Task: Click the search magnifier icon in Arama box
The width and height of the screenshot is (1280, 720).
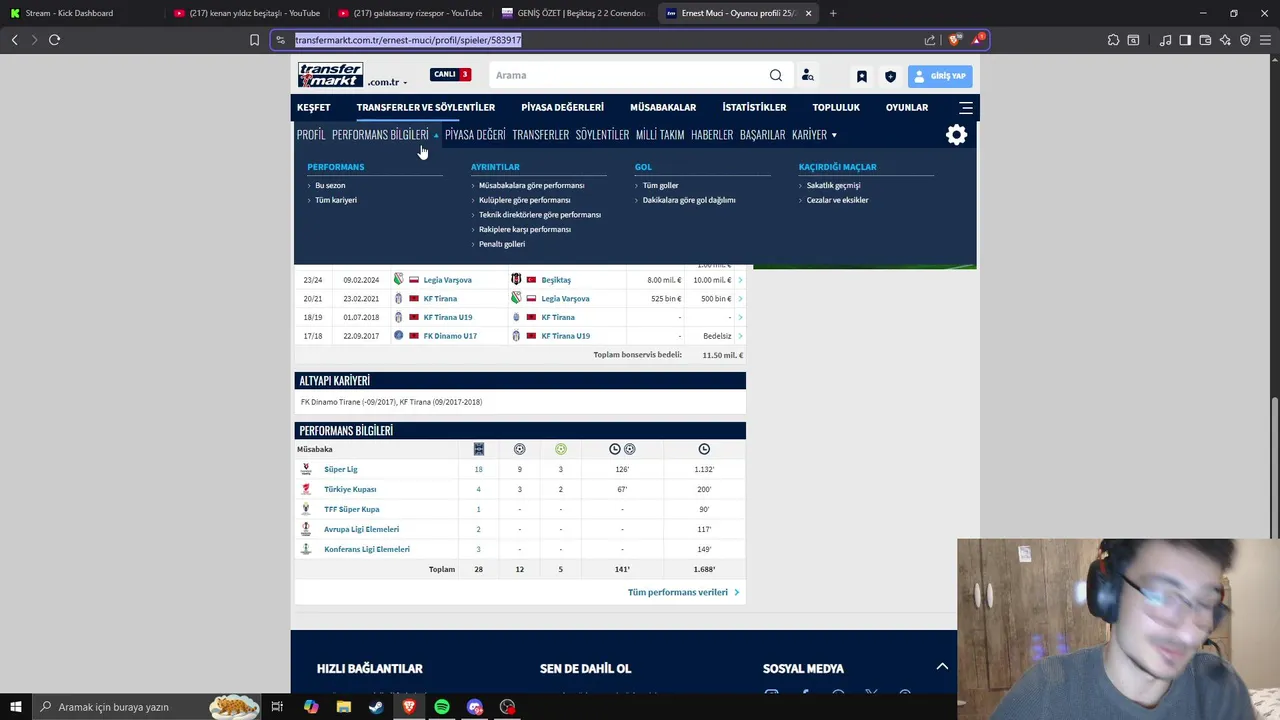Action: [x=776, y=75]
